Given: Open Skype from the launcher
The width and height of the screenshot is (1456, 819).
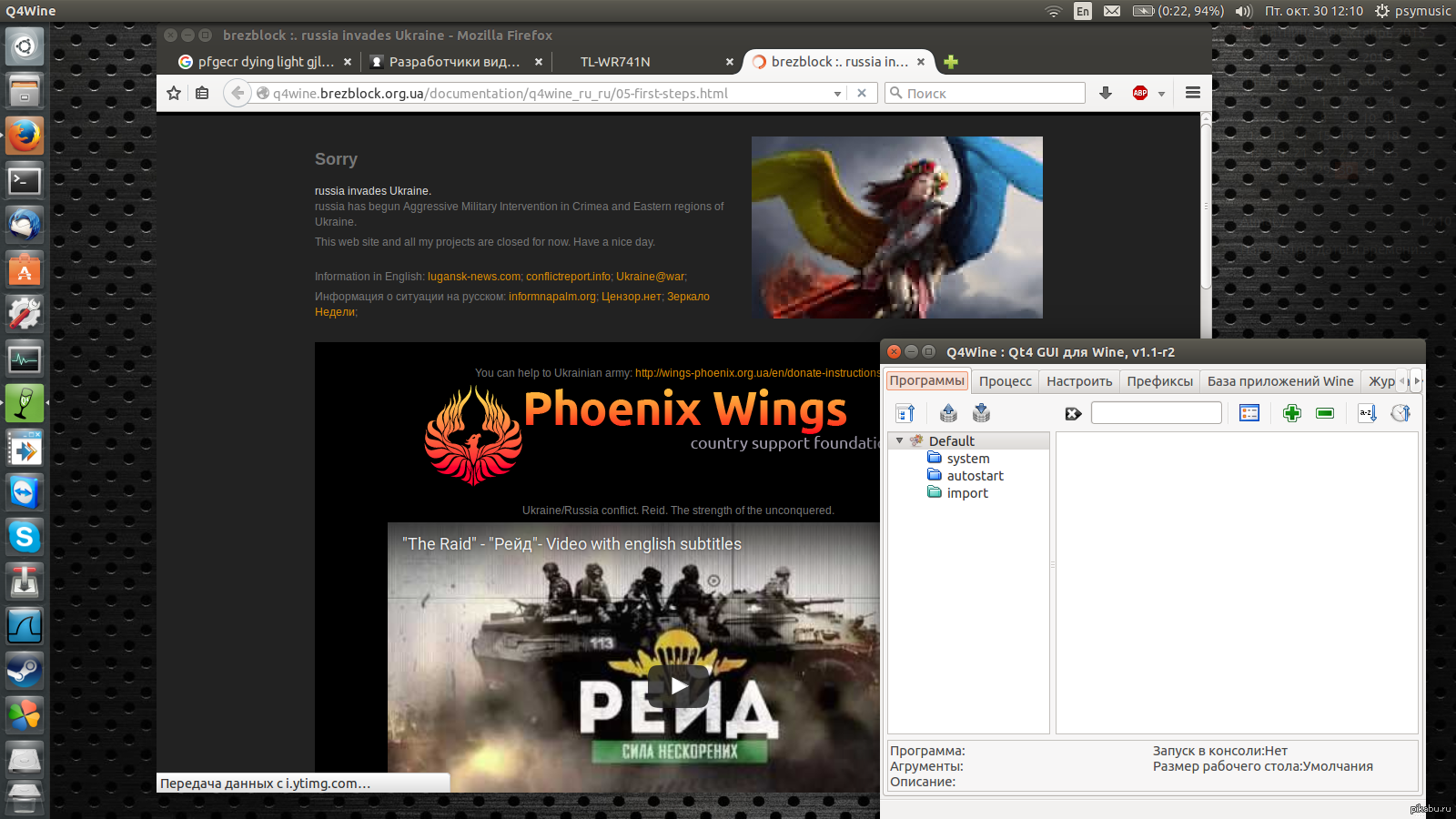Looking at the screenshot, I should coord(25,537).
